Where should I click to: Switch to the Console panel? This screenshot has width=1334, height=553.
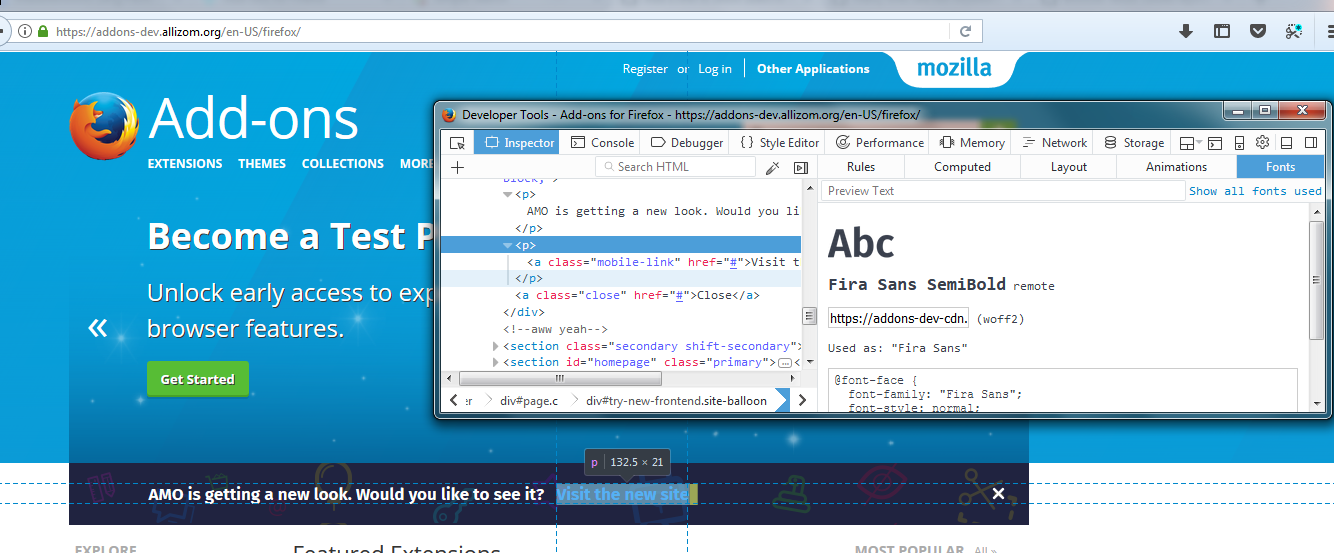pyautogui.click(x=602, y=143)
